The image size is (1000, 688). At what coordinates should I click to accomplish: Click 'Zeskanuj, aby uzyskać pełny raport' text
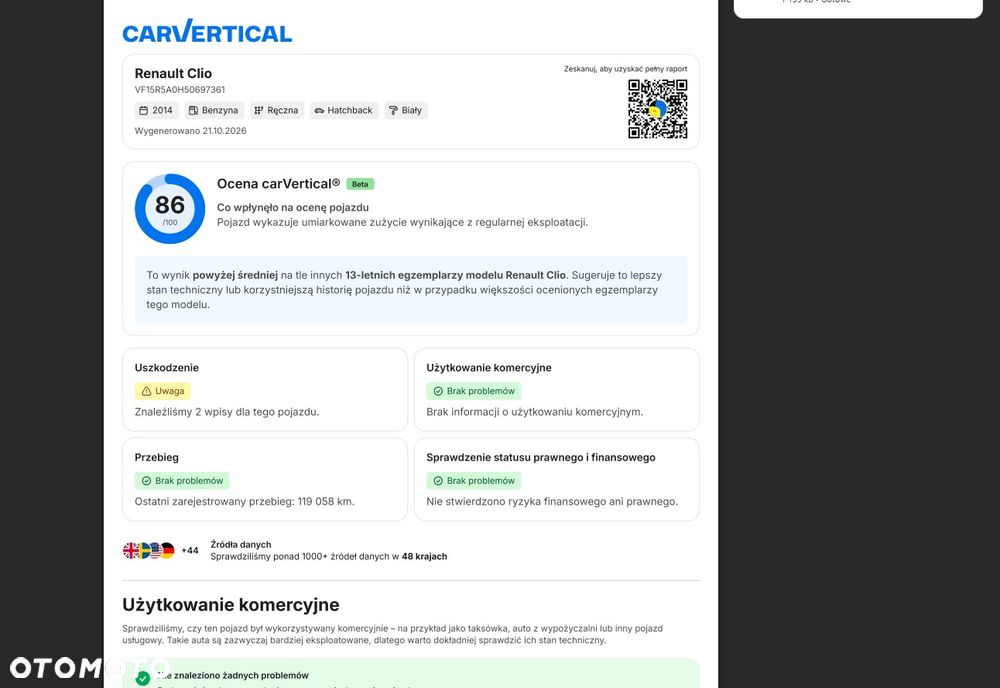(626, 69)
